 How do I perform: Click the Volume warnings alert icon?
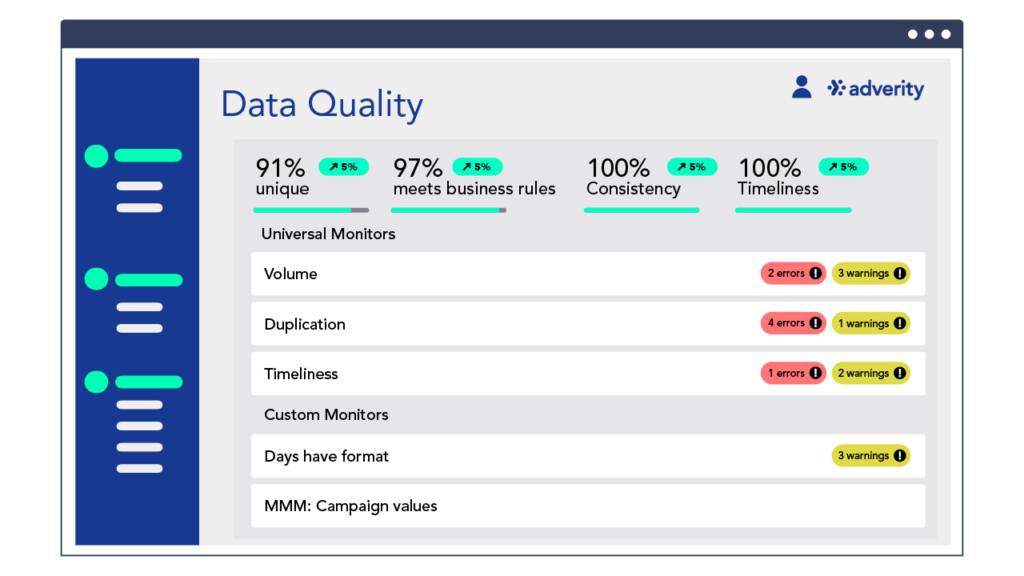[900, 274]
